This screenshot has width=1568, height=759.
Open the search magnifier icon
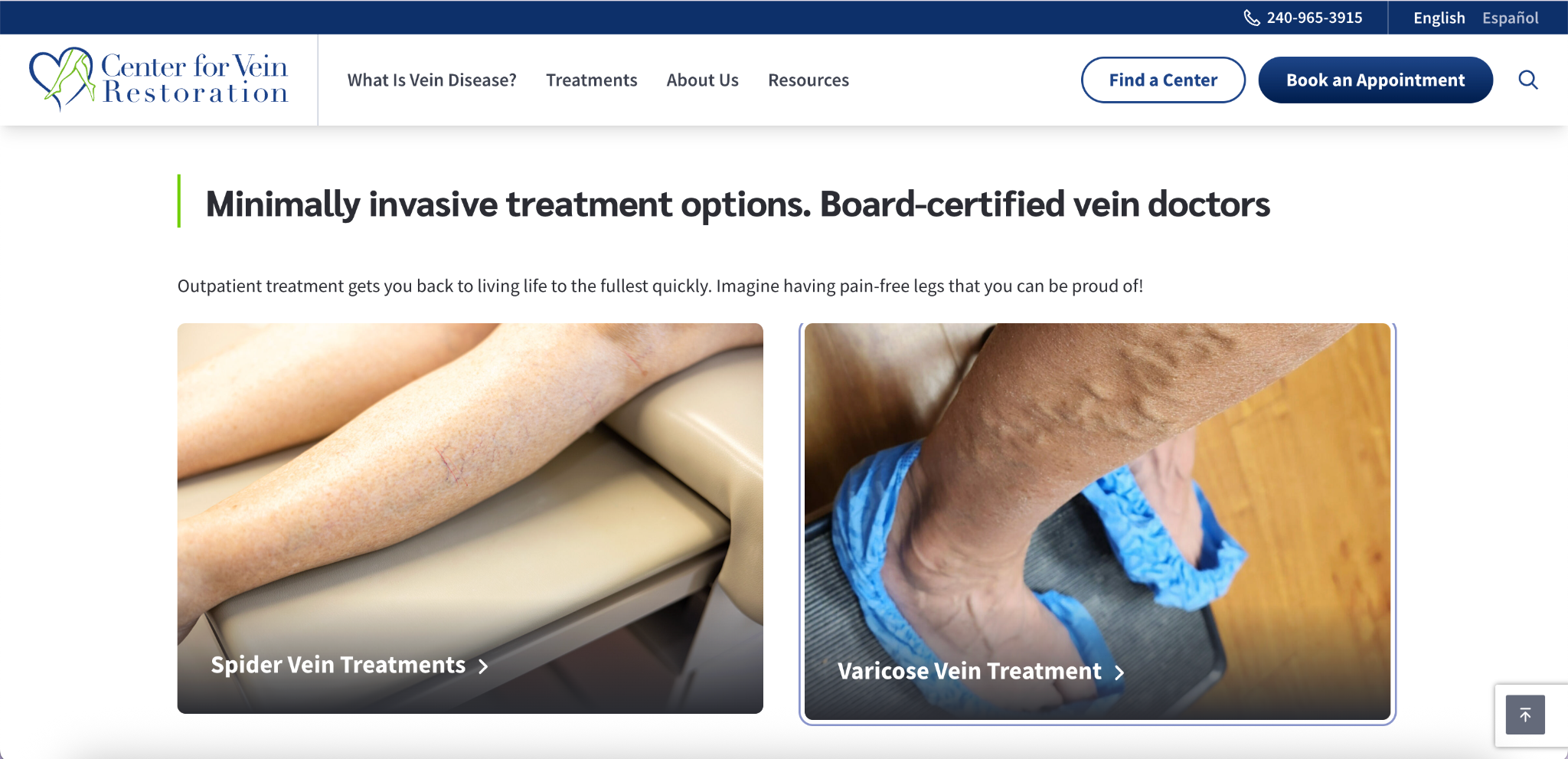click(1528, 80)
